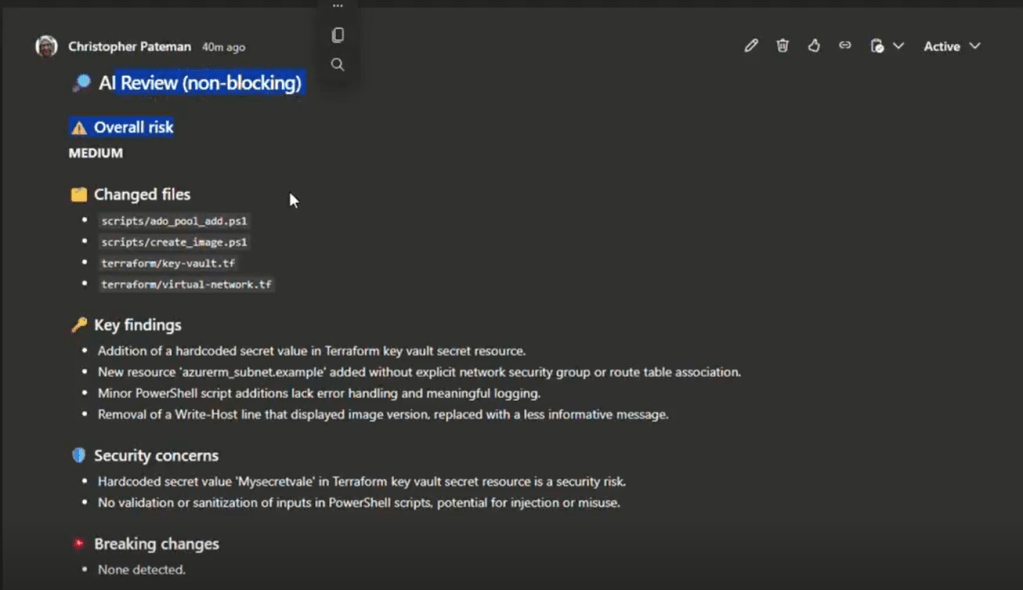Click the AI Review (non-blocking) heading

point(200,83)
